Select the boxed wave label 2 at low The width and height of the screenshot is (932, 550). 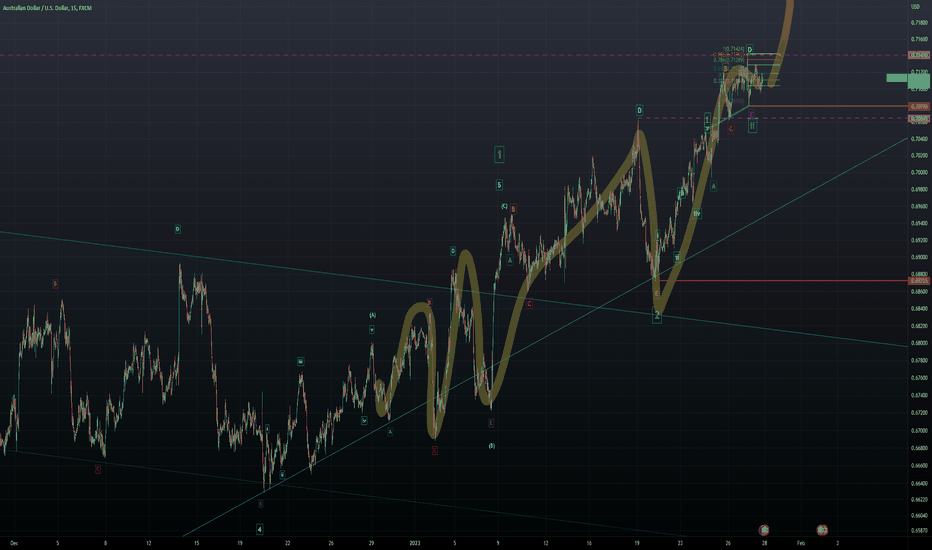657,315
